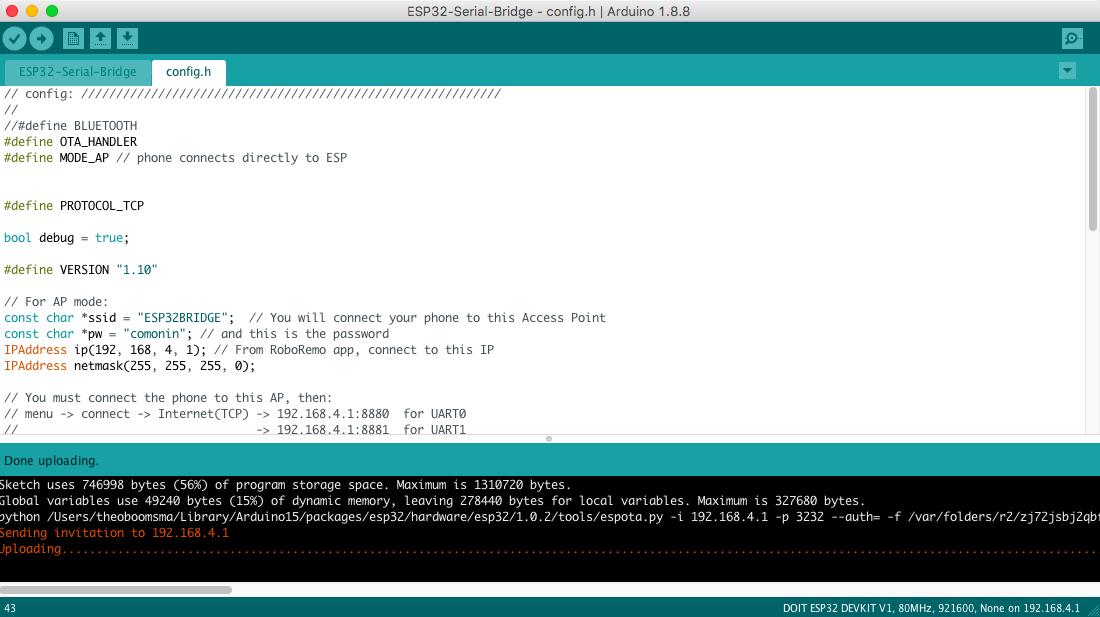Select the config.h tab
Screen dimensions: 1100x617
pyautogui.click(x=188, y=71)
